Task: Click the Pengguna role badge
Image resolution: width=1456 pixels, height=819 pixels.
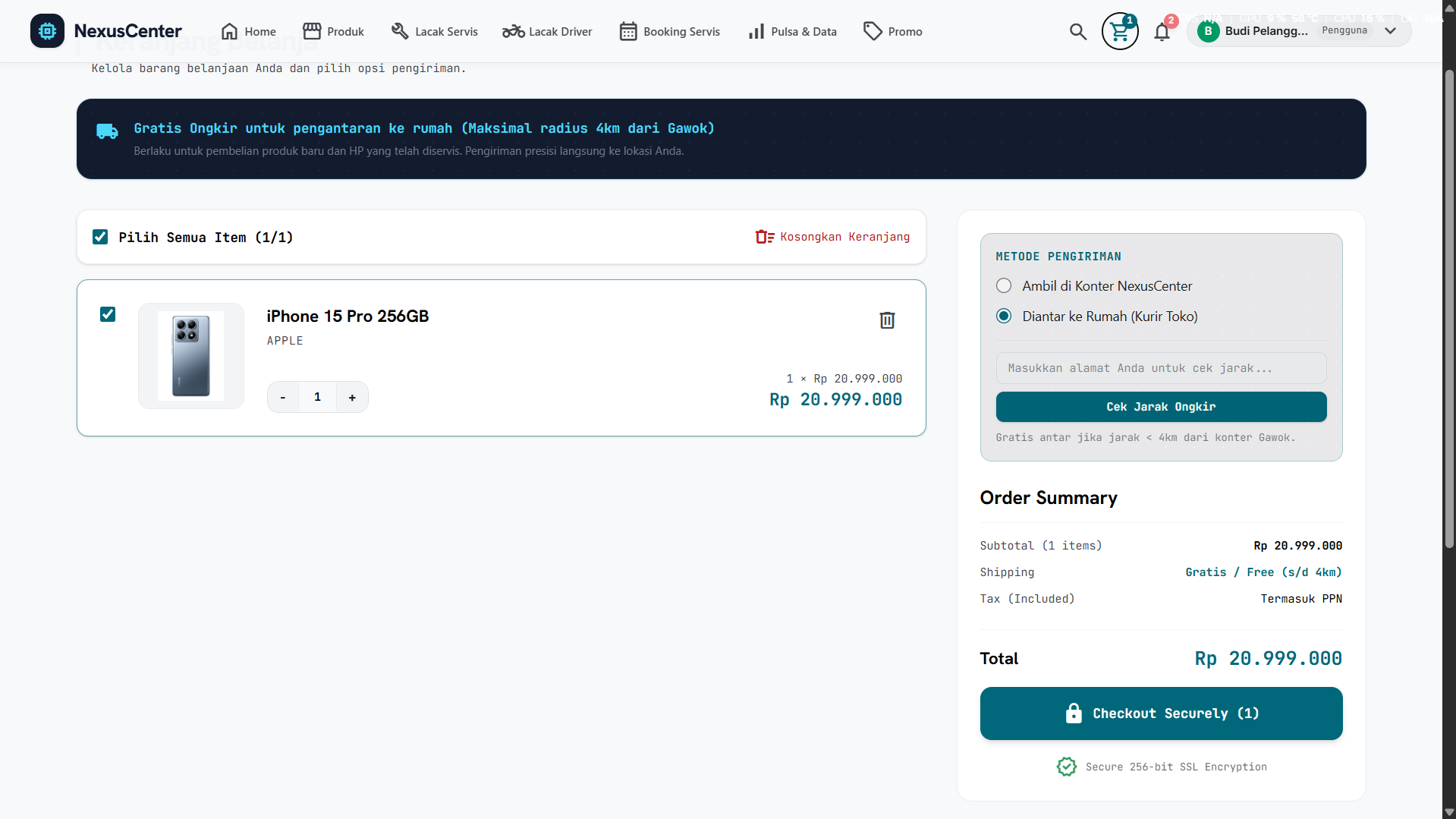Action: click(1344, 30)
